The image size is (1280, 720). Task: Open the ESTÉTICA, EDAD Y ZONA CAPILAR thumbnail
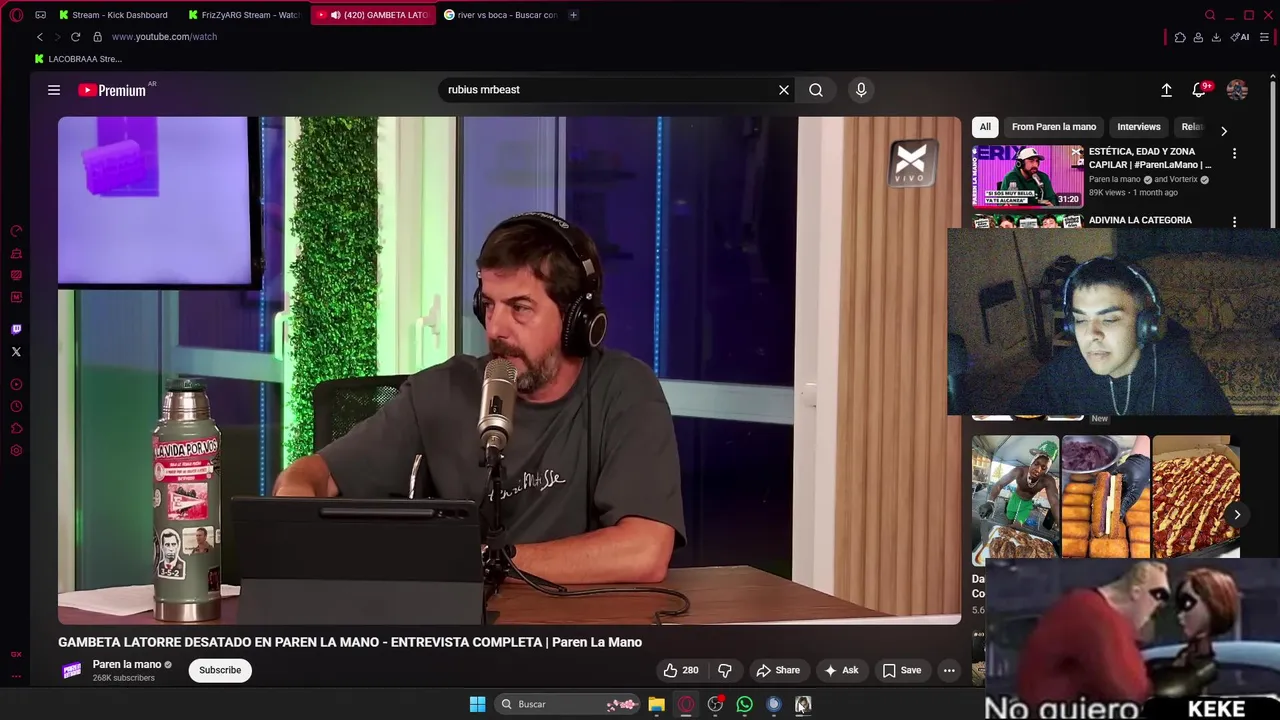coord(1028,176)
